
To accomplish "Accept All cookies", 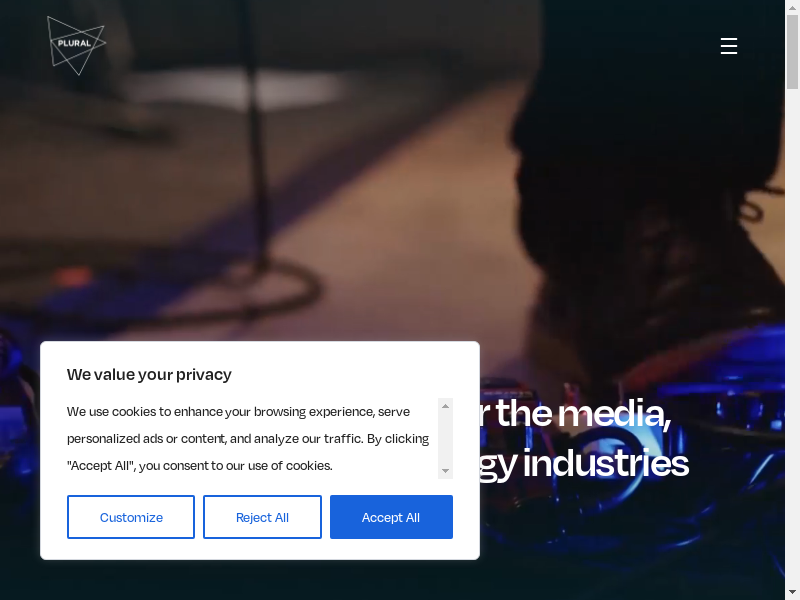I will coord(391,517).
